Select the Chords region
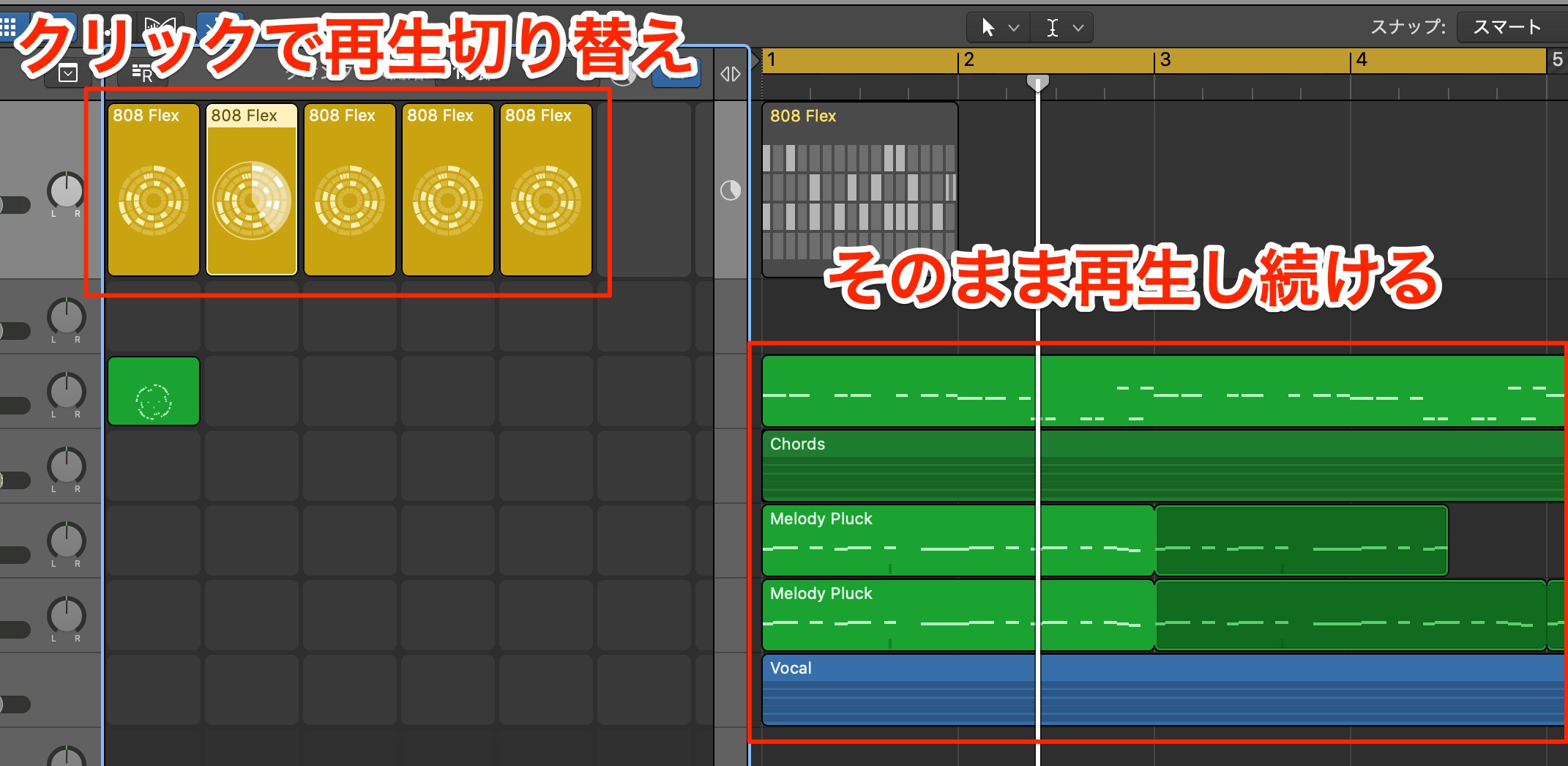Screen dimensions: 1568x766 1164,466
